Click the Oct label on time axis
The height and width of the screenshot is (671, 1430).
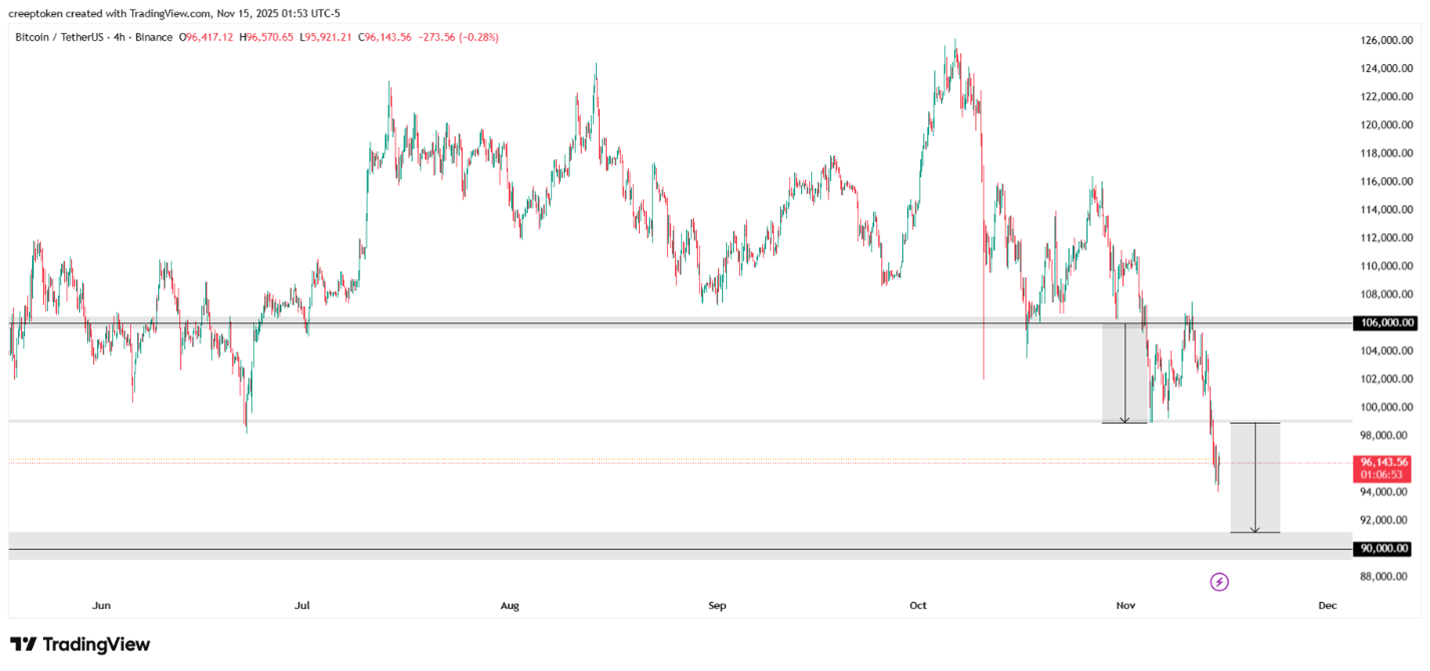(919, 605)
